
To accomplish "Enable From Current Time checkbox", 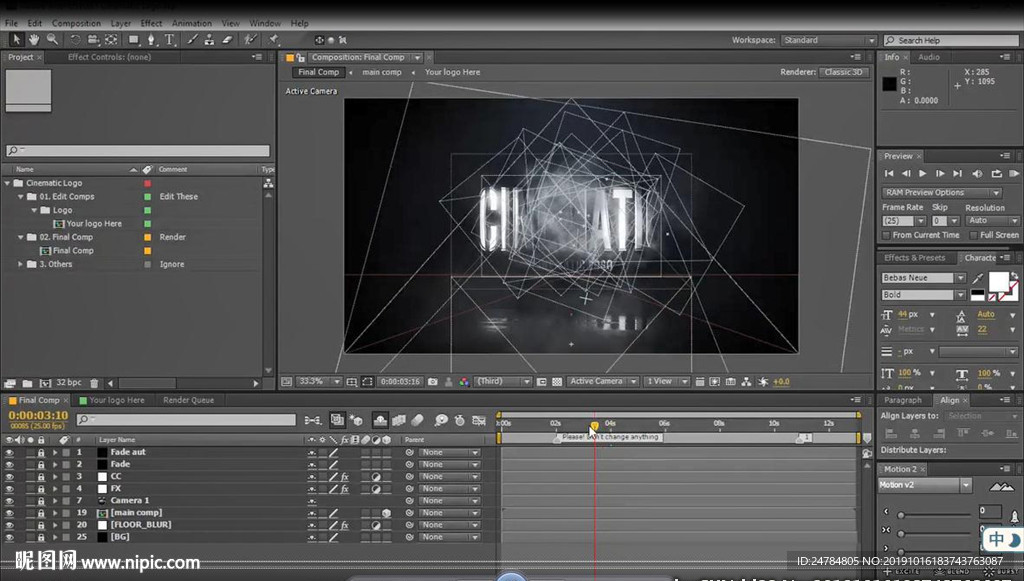I will pyautogui.click(x=886, y=235).
